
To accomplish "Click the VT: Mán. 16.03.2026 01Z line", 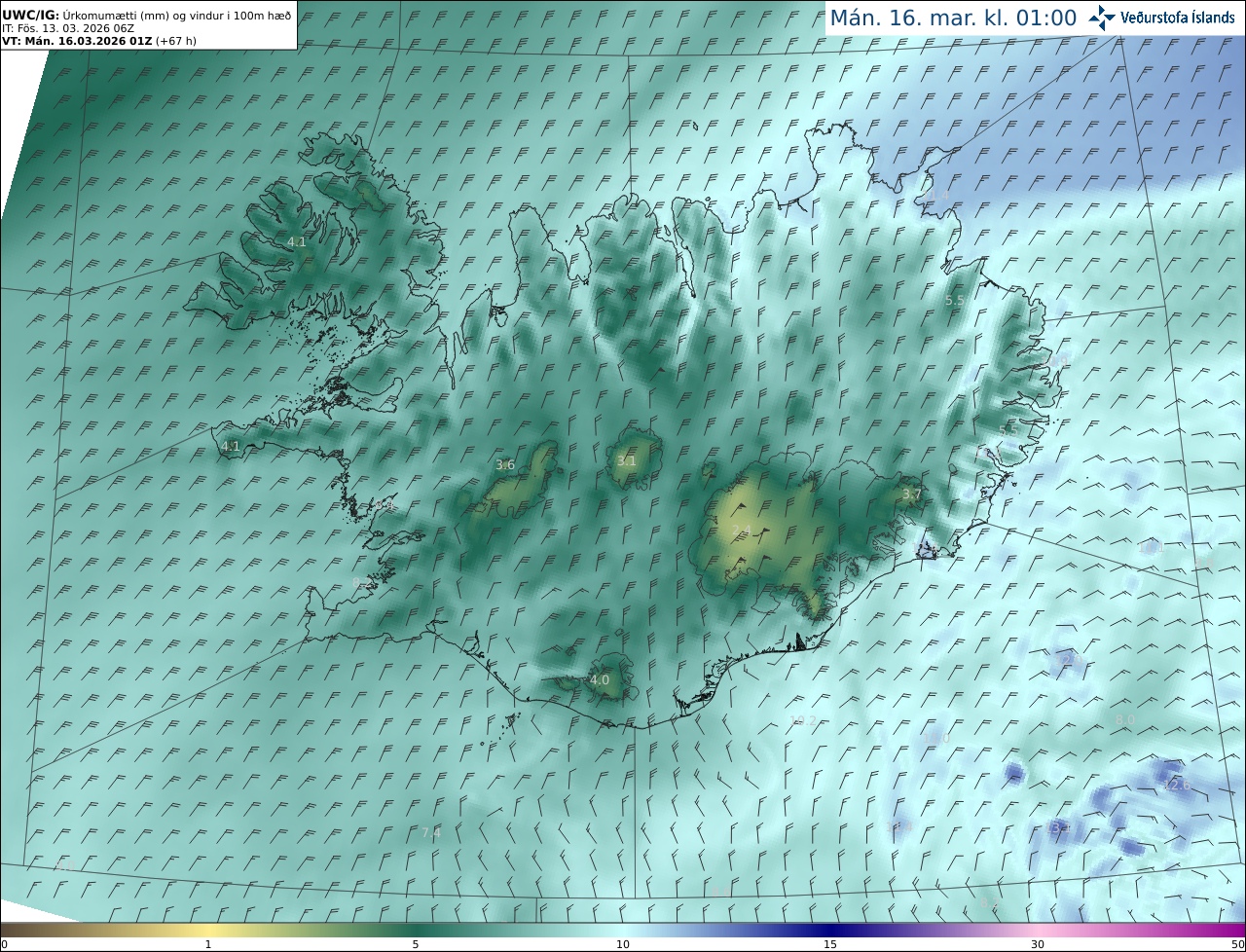I will 99,41.
